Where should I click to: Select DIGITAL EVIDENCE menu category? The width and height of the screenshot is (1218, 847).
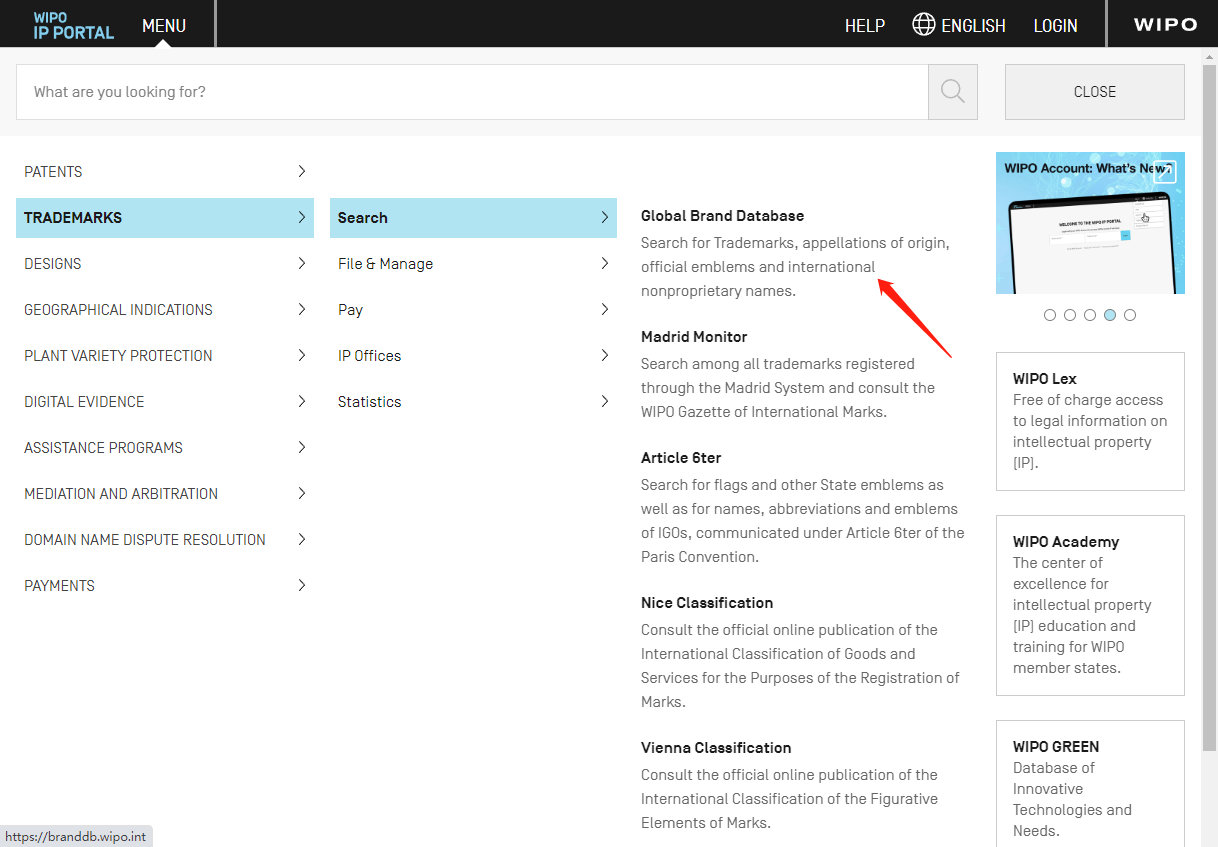click(165, 401)
